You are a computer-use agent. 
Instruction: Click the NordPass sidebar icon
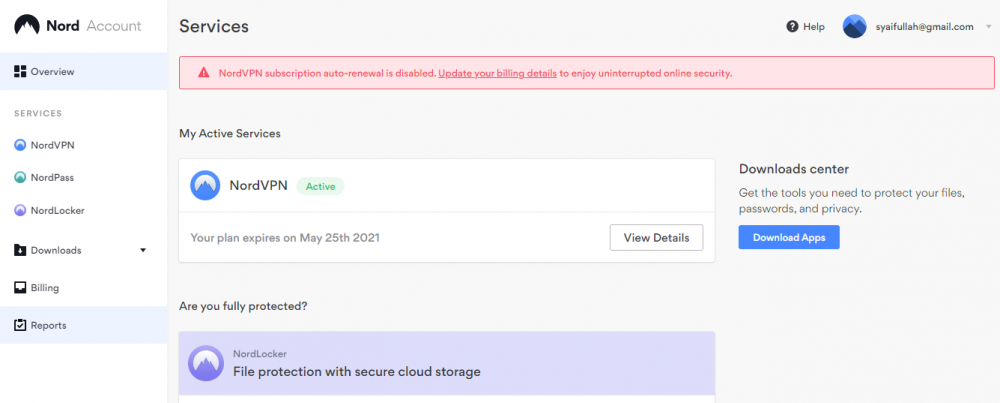pos(20,178)
